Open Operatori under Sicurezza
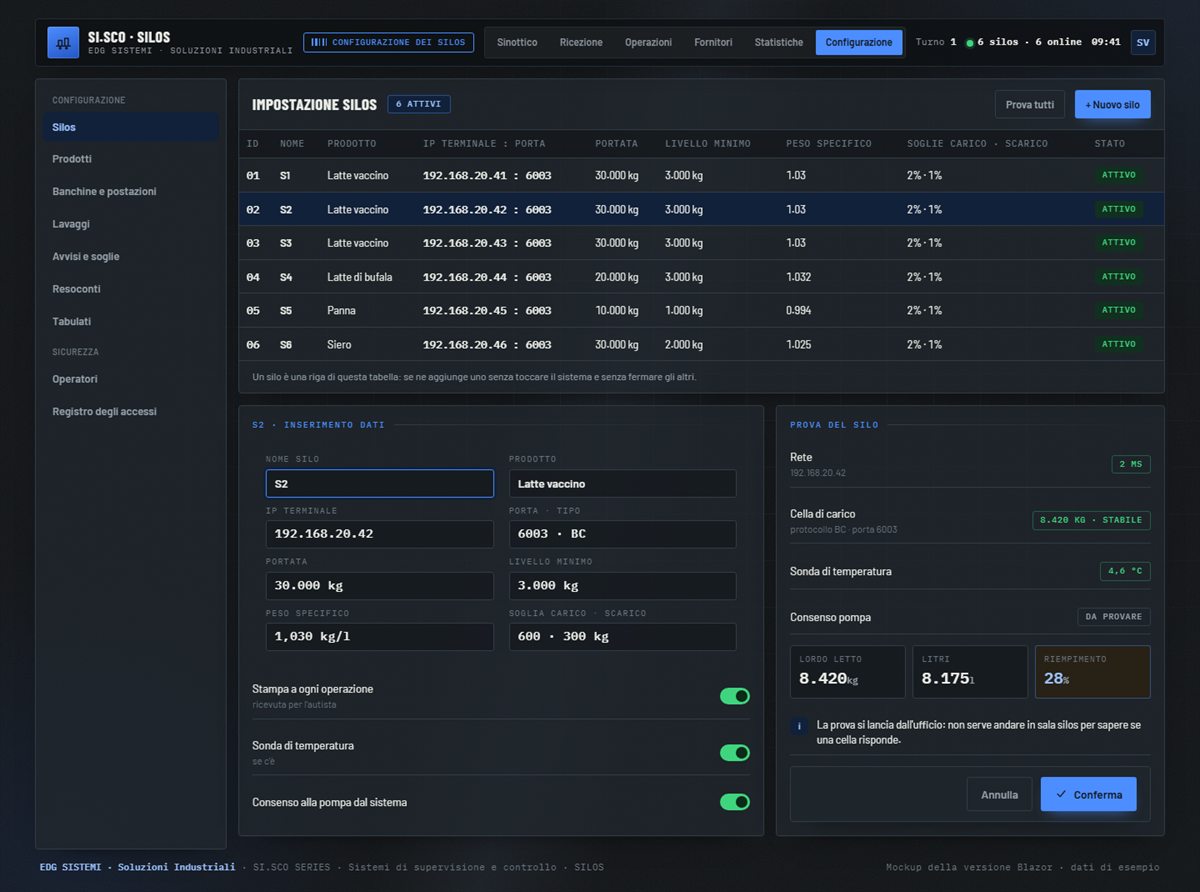1200x892 pixels. pyautogui.click(x=130, y=379)
